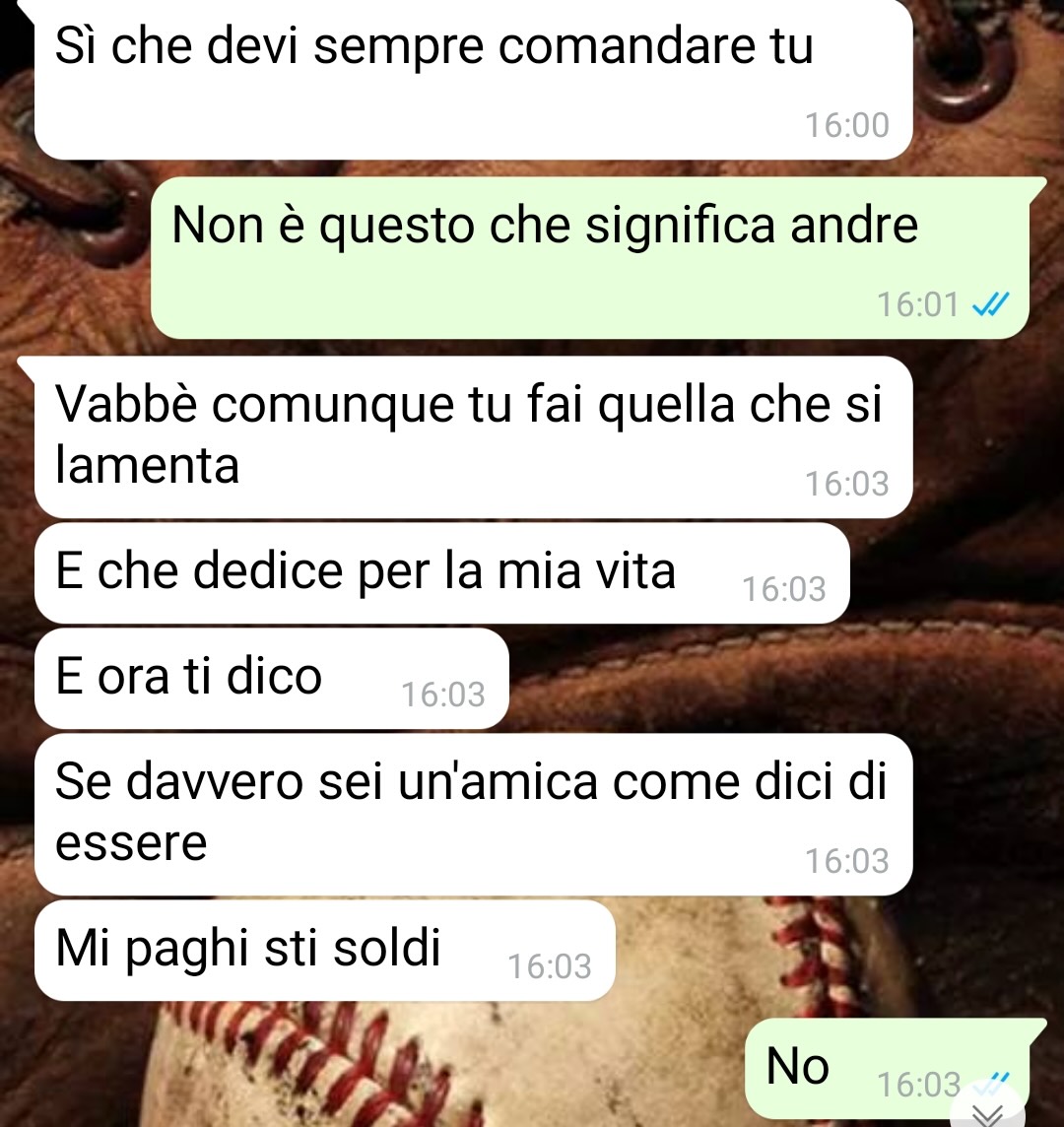Tap the 16:01 timestamp on the green bubble
This screenshot has height=1127, width=1064.
coord(918,304)
